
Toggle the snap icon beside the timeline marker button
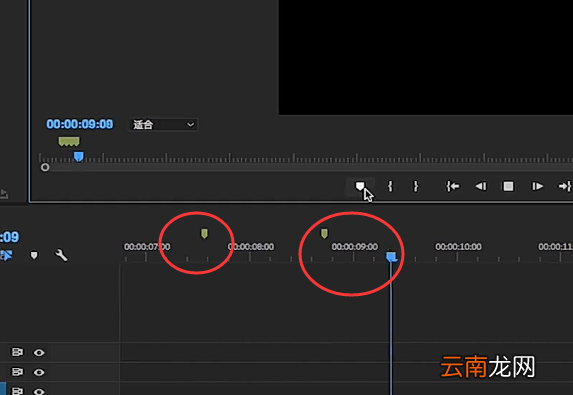[x=6, y=255]
